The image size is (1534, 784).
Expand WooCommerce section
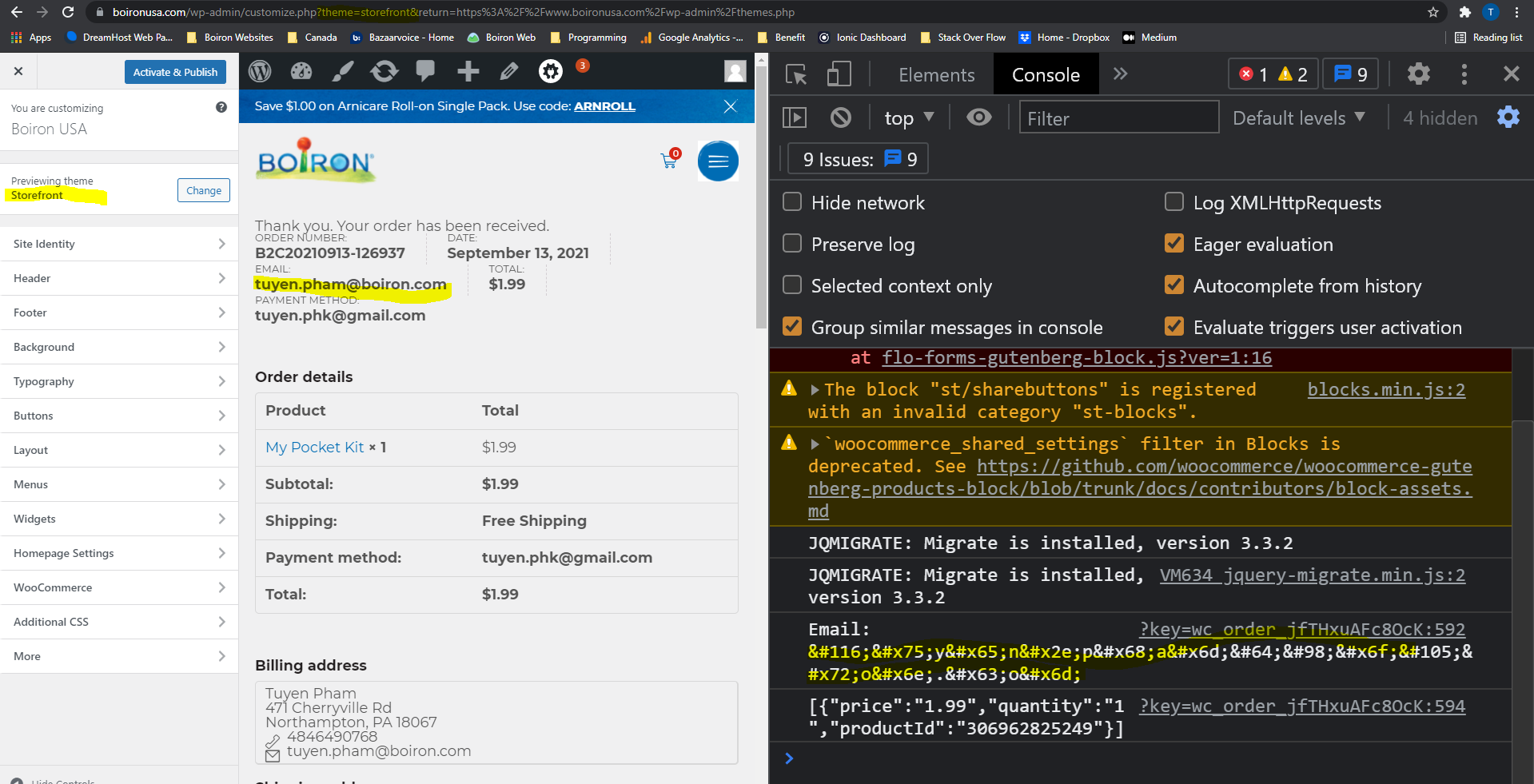pos(119,587)
